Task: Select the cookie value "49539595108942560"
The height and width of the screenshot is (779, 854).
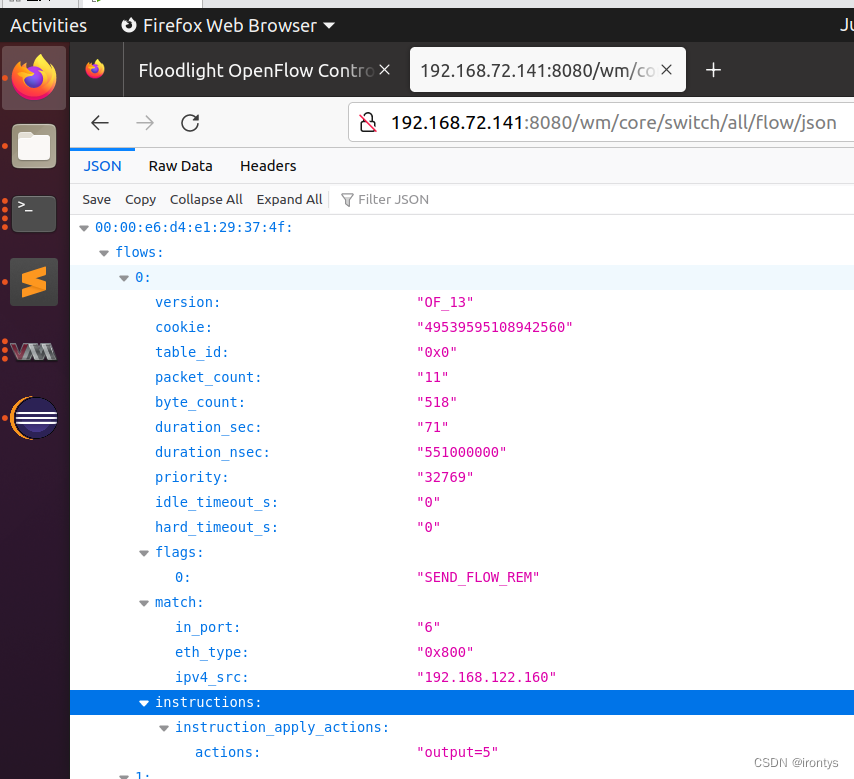Action: coord(495,327)
